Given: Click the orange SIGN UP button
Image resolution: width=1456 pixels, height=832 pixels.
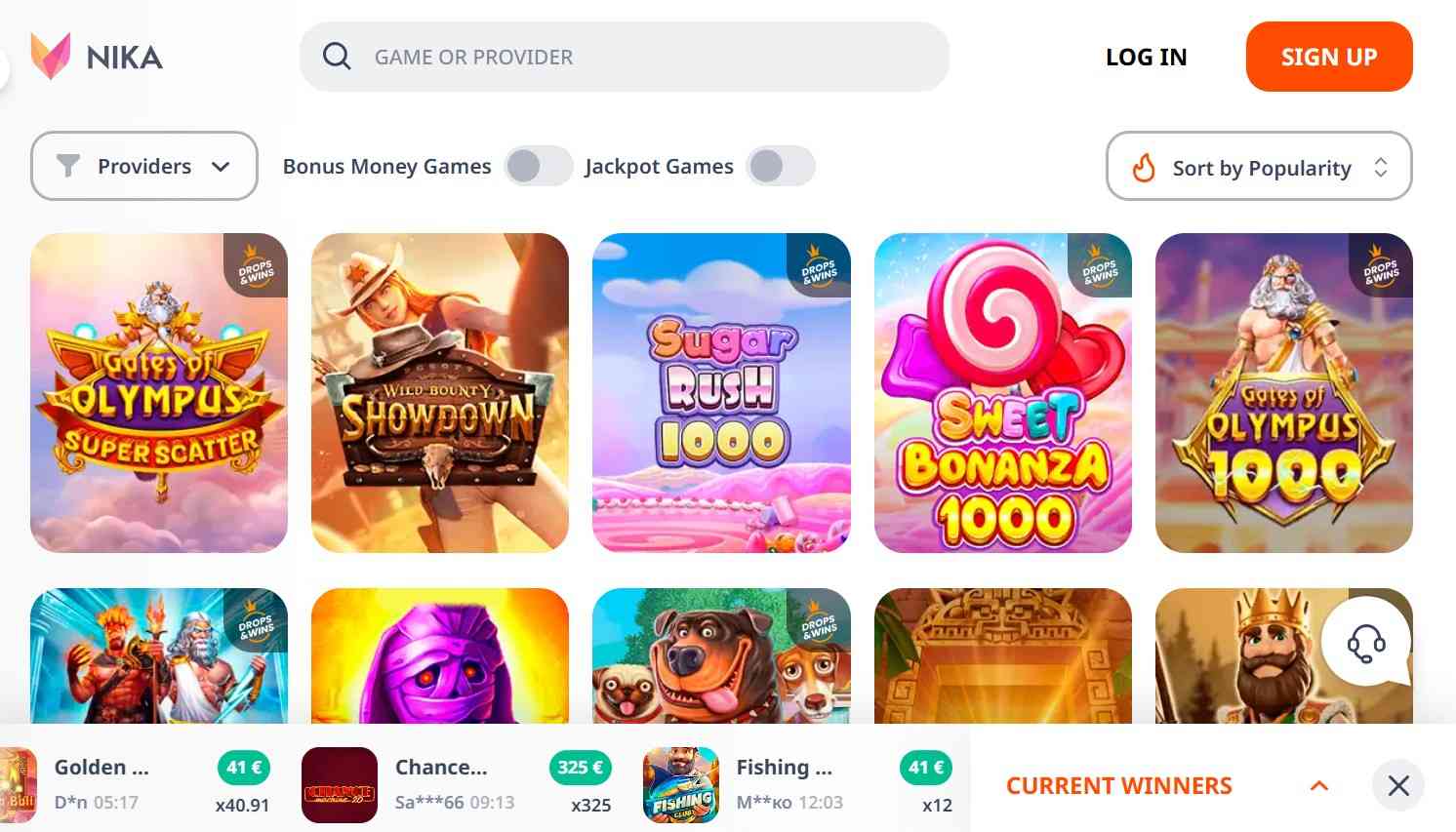Looking at the screenshot, I should 1329,57.
